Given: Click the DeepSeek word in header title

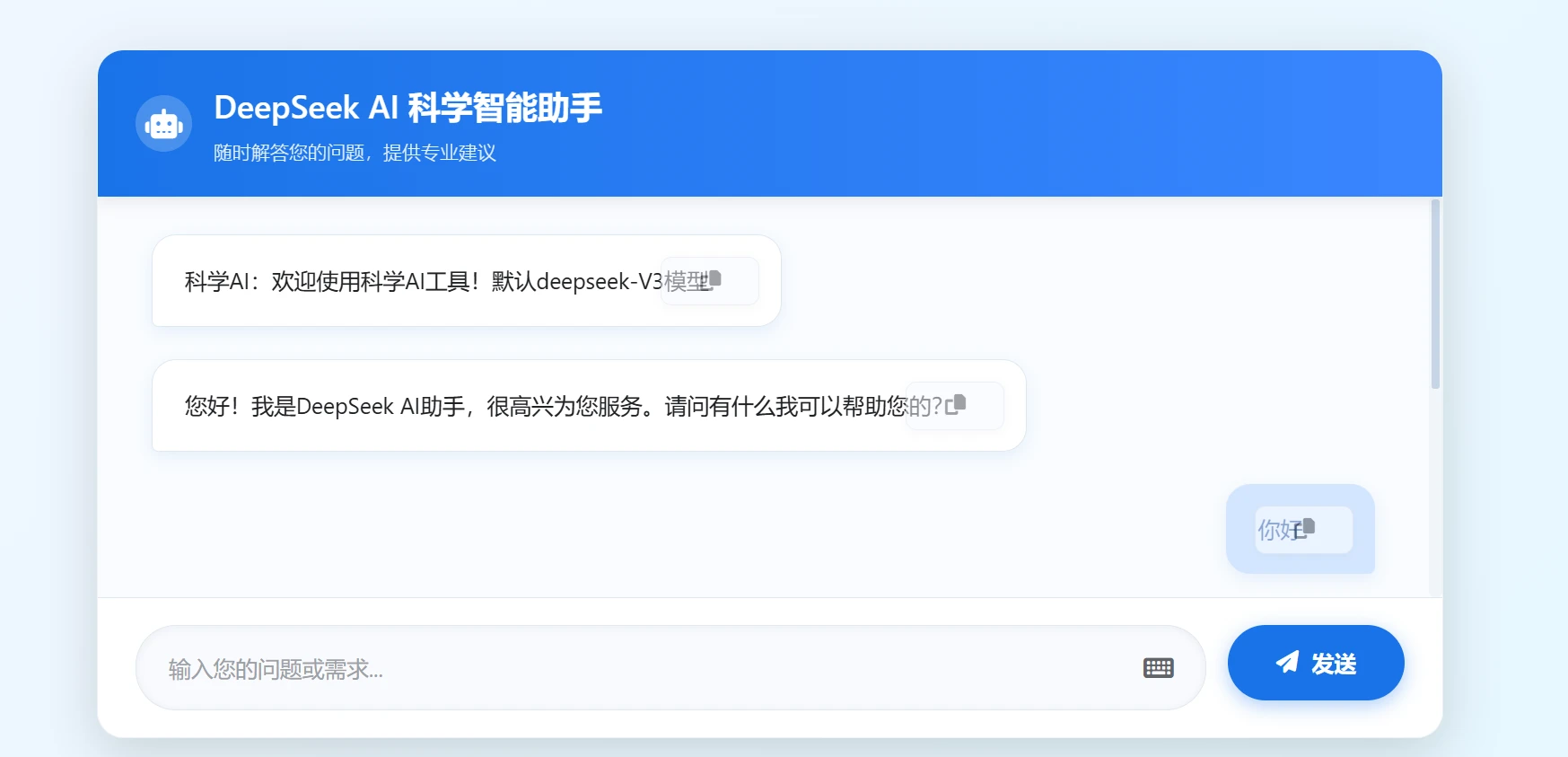Looking at the screenshot, I should [286, 108].
